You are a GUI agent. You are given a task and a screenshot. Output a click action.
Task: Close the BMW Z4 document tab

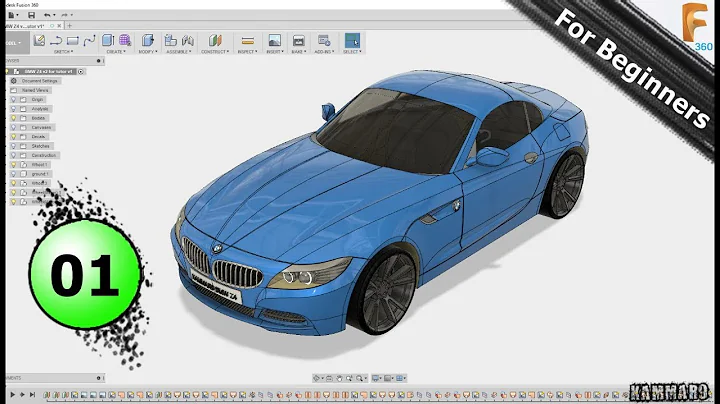[59, 26]
